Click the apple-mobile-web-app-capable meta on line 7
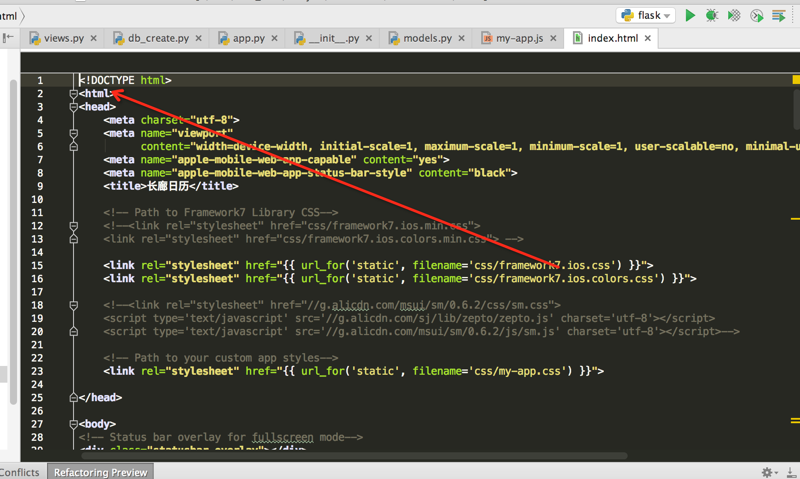This screenshot has width=800, height=479. tap(276, 160)
